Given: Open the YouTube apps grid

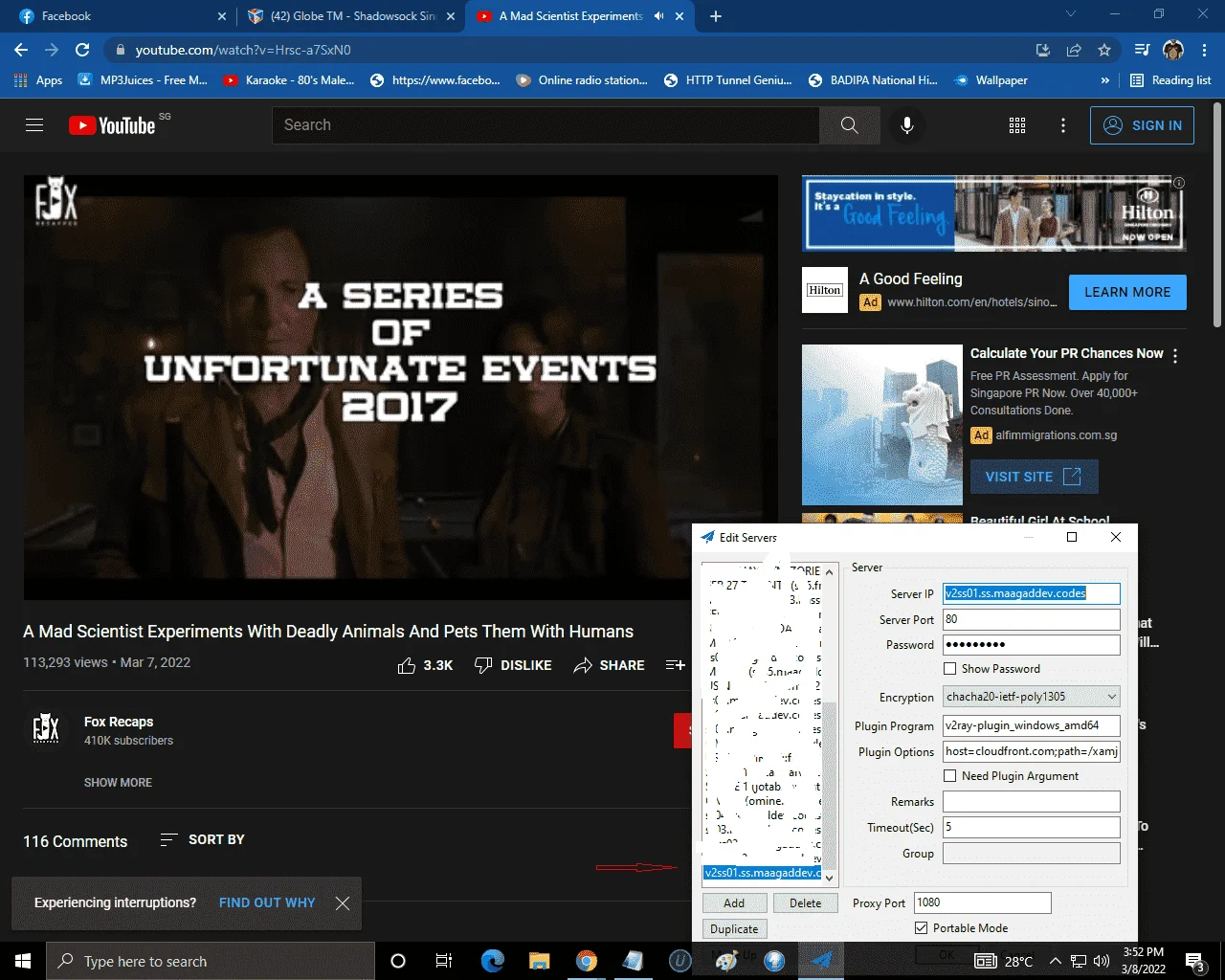Looking at the screenshot, I should pos(1017,125).
